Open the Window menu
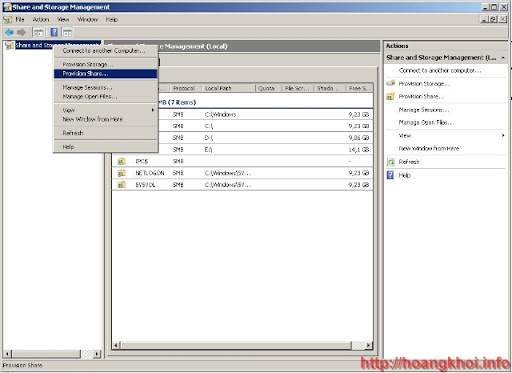 click(88, 20)
